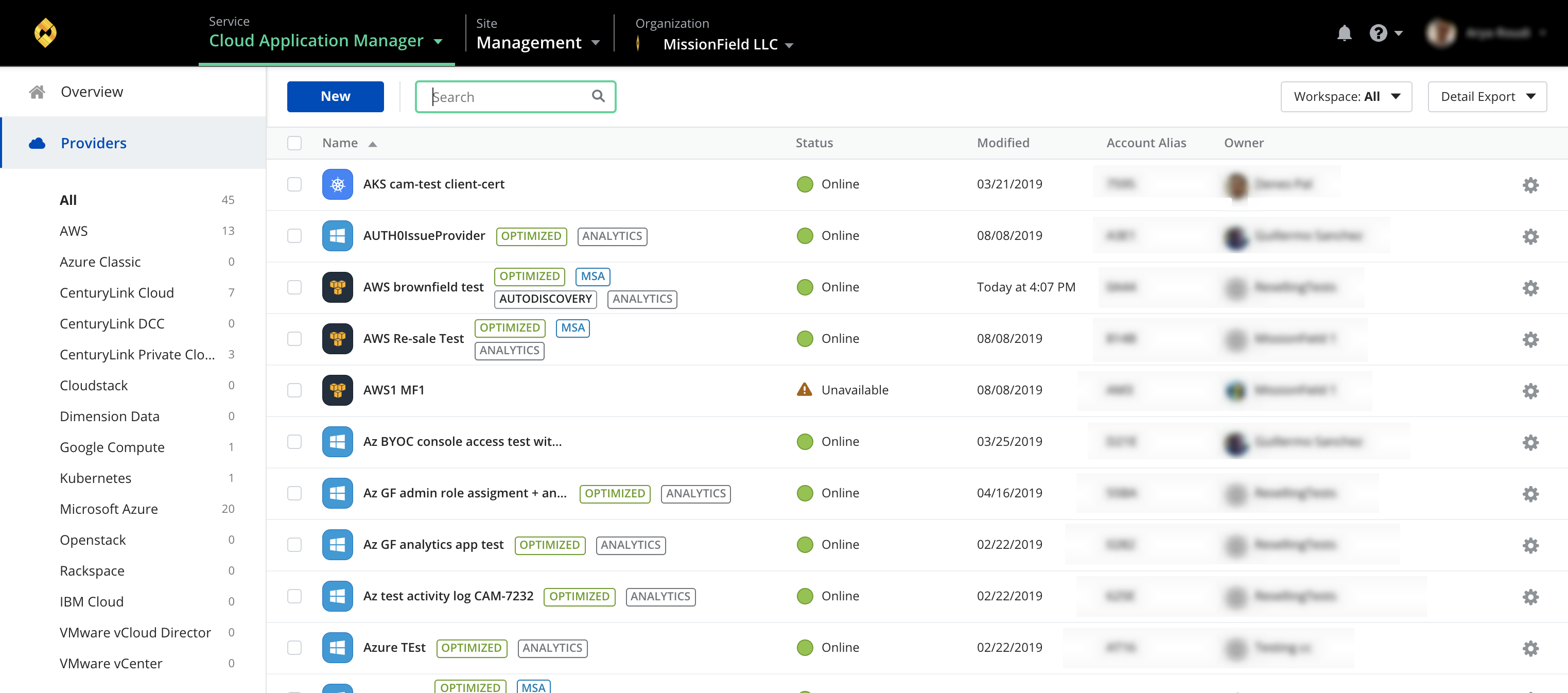Click the MSA tag on AWS Re-sale Test
Viewport: 1568px width, 693px height.
(x=573, y=328)
